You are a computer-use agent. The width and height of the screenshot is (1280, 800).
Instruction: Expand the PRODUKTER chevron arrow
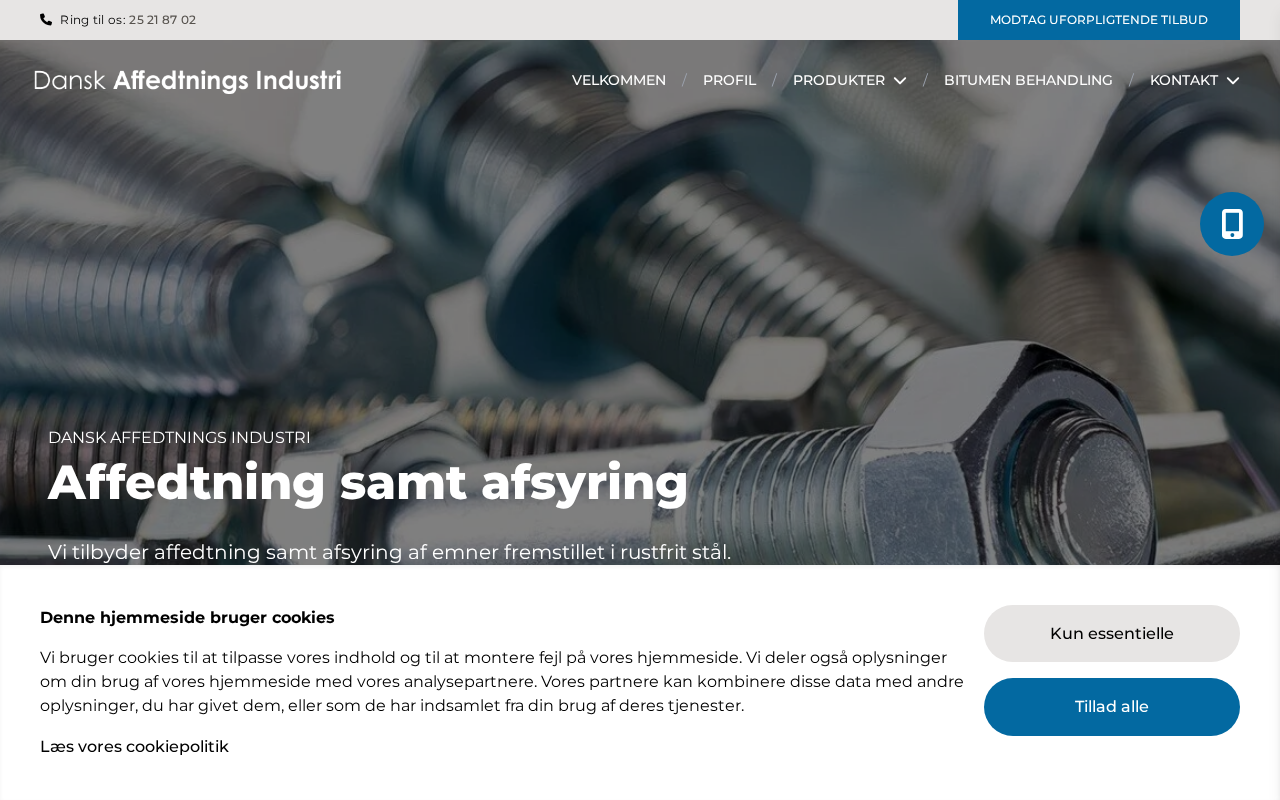pyautogui.click(x=900, y=81)
